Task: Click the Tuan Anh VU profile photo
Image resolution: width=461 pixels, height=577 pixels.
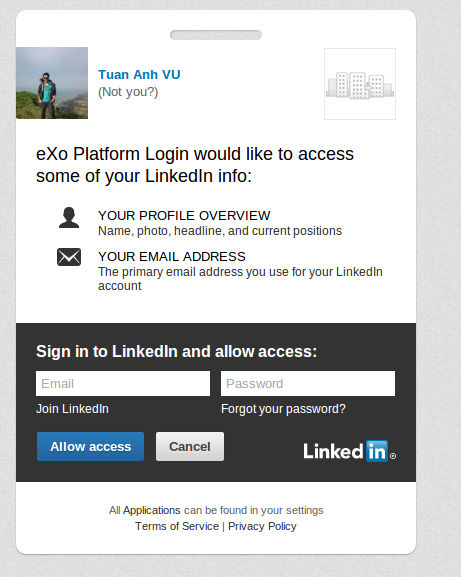Action: [52, 83]
